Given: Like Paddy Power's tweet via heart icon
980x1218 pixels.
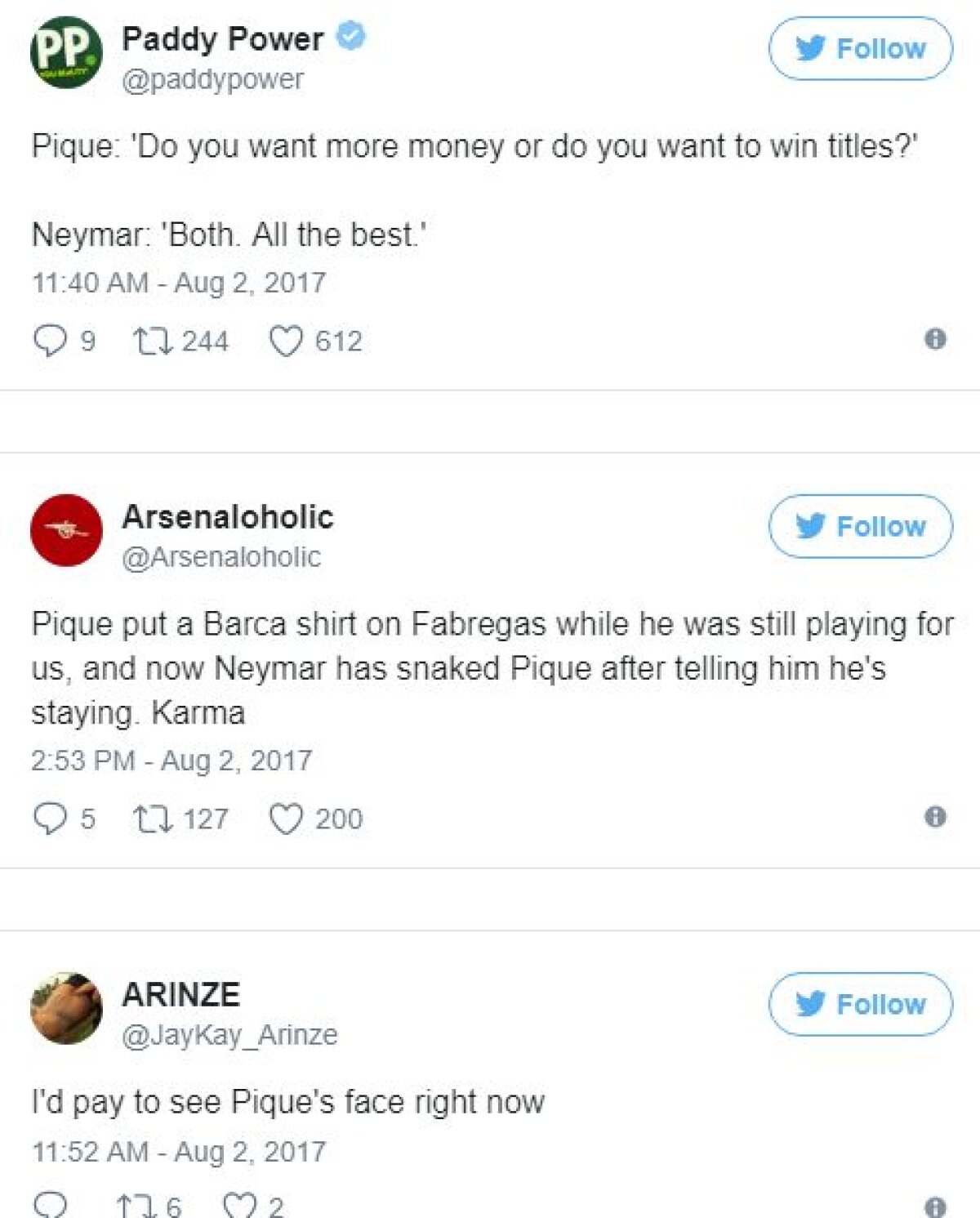Looking at the screenshot, I should tap(288, 341).
